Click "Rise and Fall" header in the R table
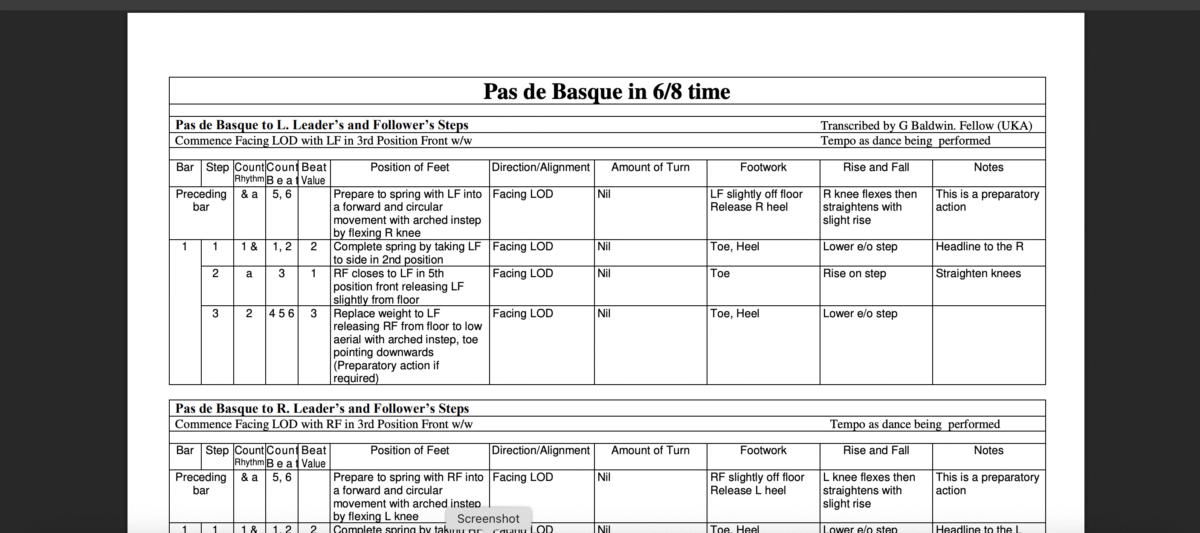Screen dimensions: 1200x533 pyautogui.click(x=876, y=451)
